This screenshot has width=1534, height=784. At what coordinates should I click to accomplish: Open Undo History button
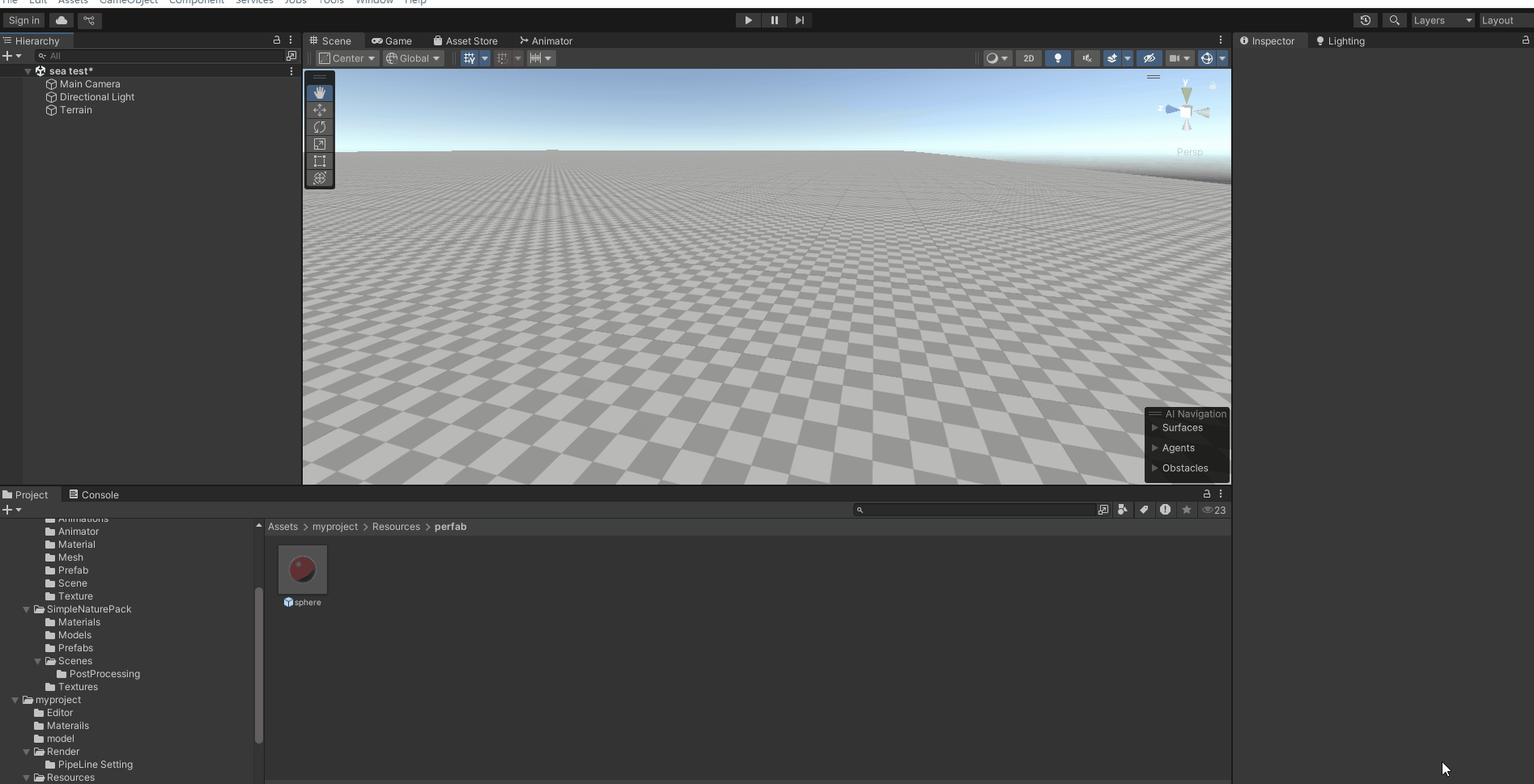pyautogui.click(x=1366, y=20)
